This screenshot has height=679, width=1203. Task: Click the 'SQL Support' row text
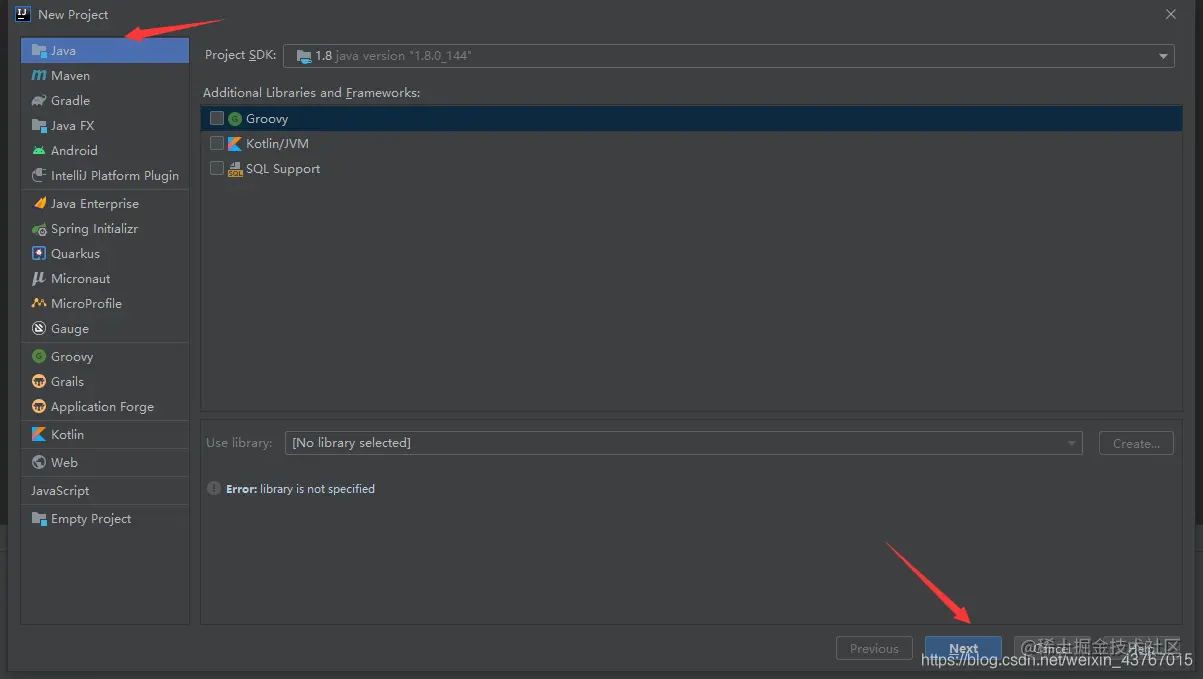283,168
